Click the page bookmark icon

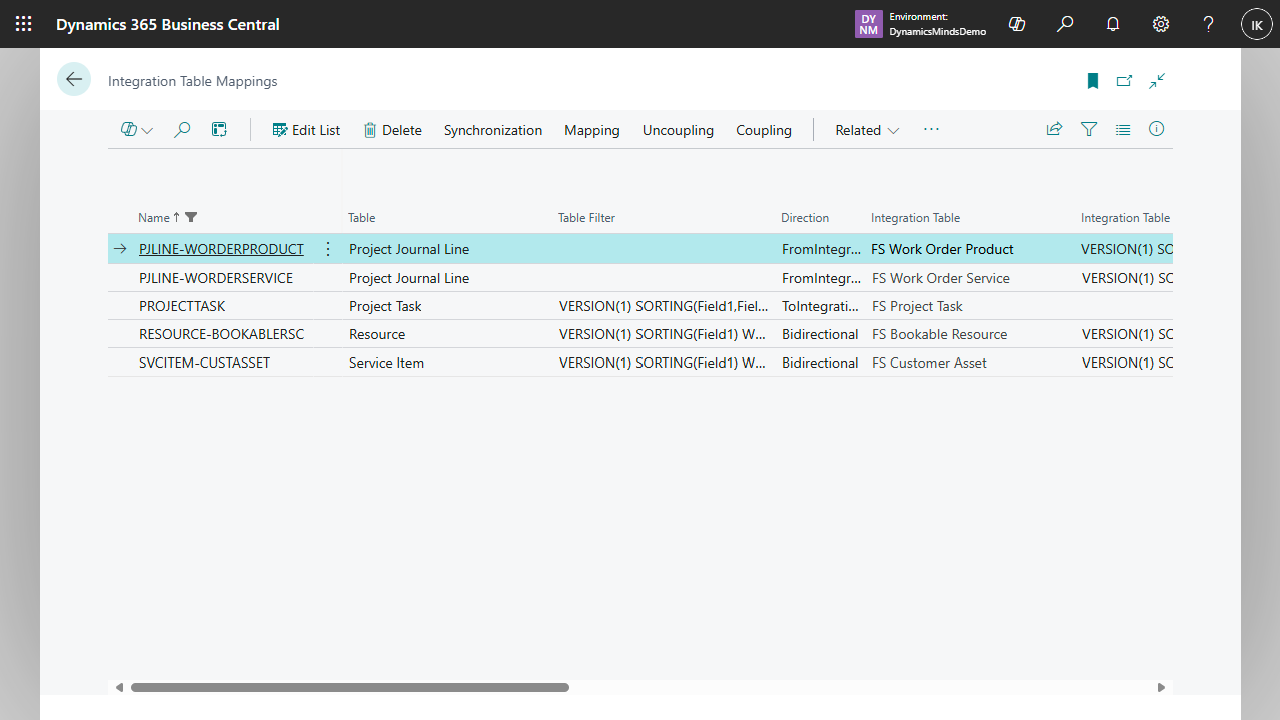point(1093,81)
